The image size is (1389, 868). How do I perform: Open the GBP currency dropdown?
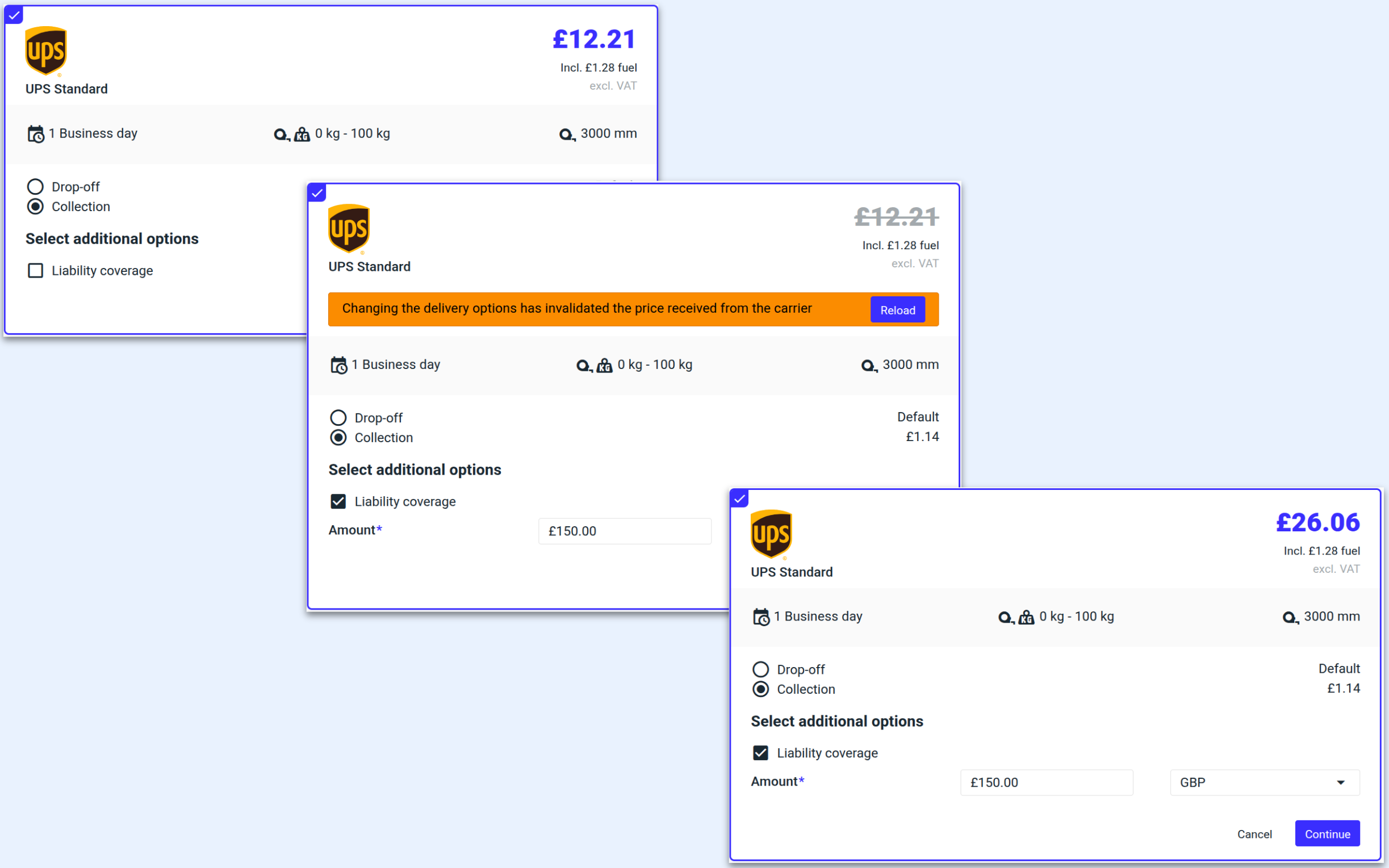tap(1265, 782)
